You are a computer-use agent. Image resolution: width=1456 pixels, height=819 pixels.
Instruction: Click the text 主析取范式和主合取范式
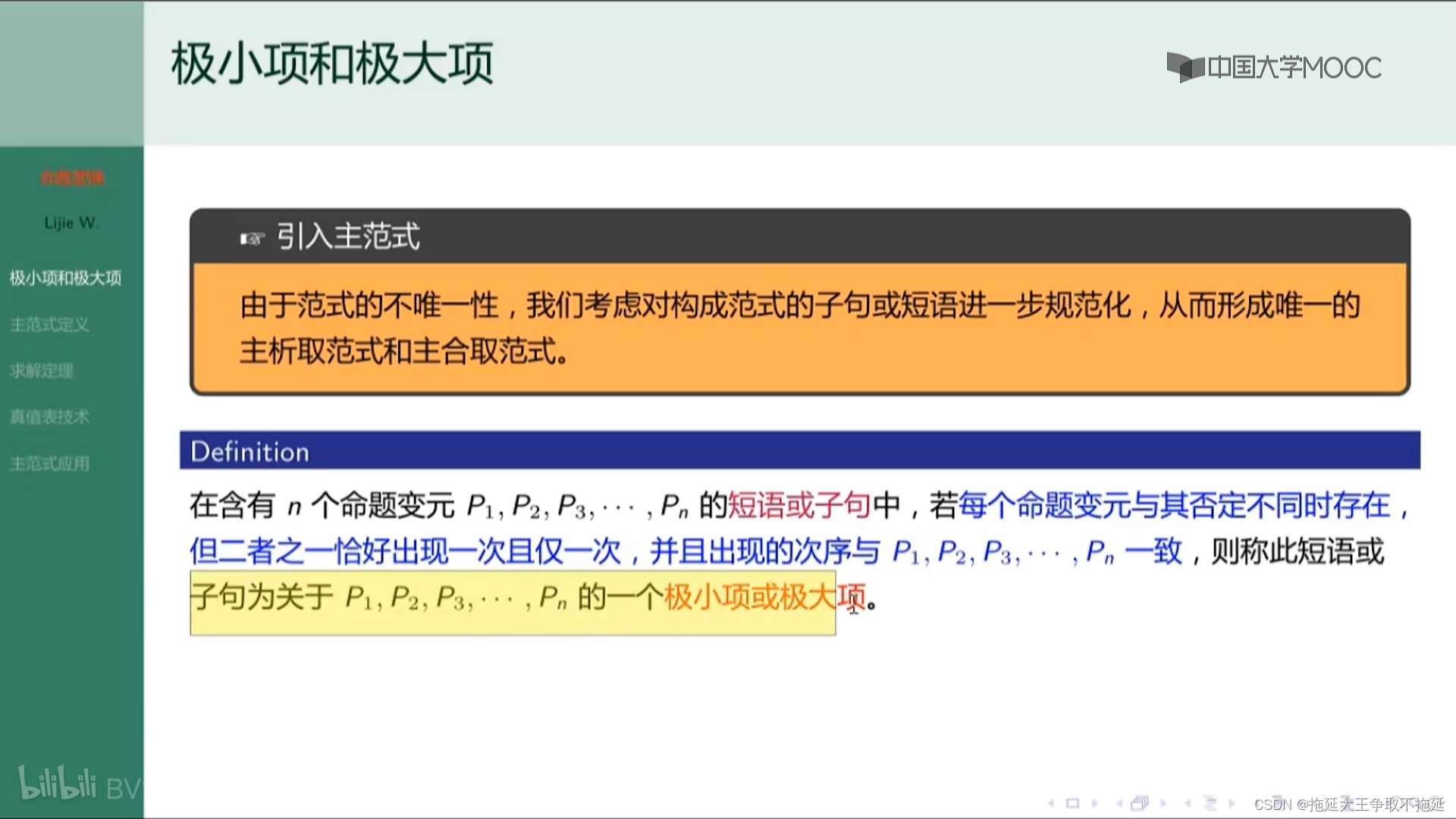(x=398, y=352)
